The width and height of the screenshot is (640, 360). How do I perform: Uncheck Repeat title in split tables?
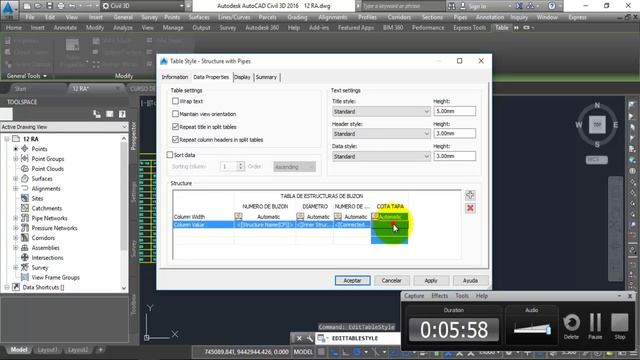click(x=176, y=127)
